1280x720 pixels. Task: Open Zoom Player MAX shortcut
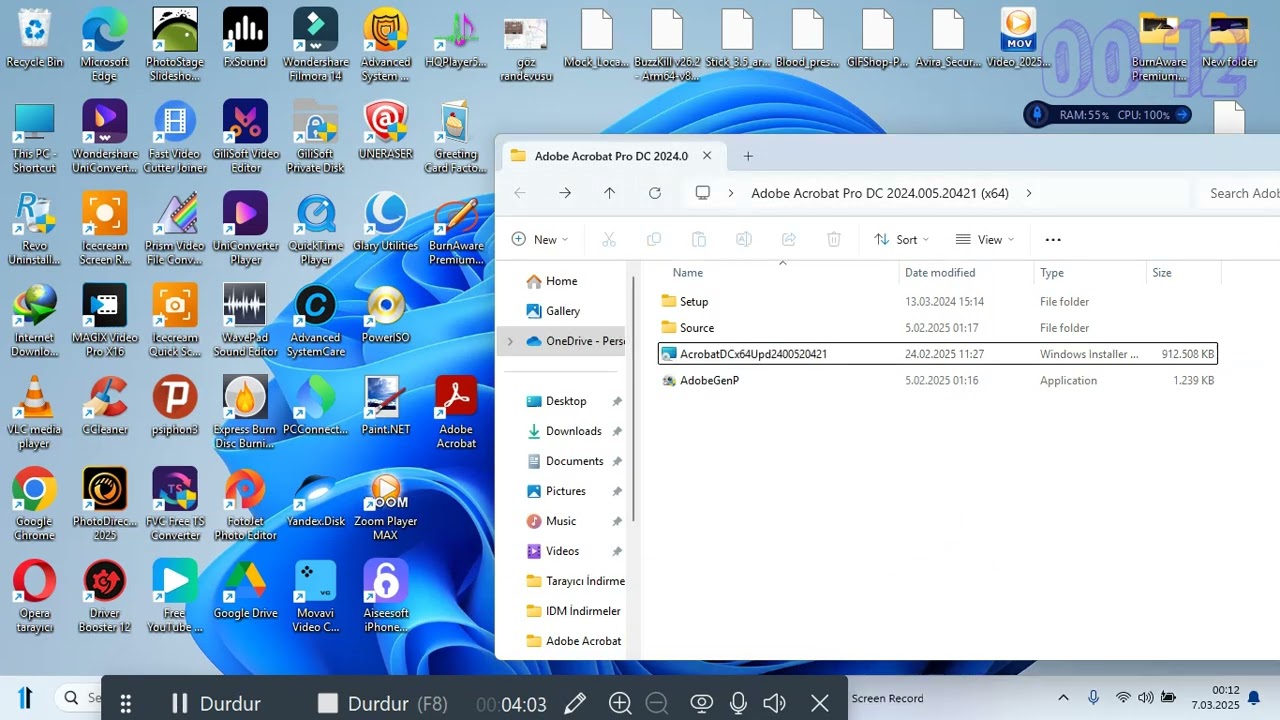click(x=386, y=505)
